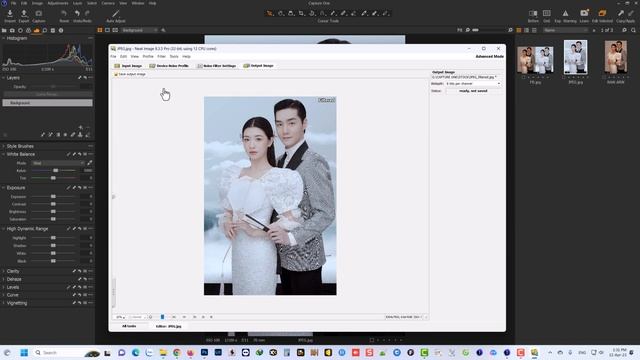Adjust the Saturation slider handle
The width and height of the screenshot is (640, 360).
(53, 219)
